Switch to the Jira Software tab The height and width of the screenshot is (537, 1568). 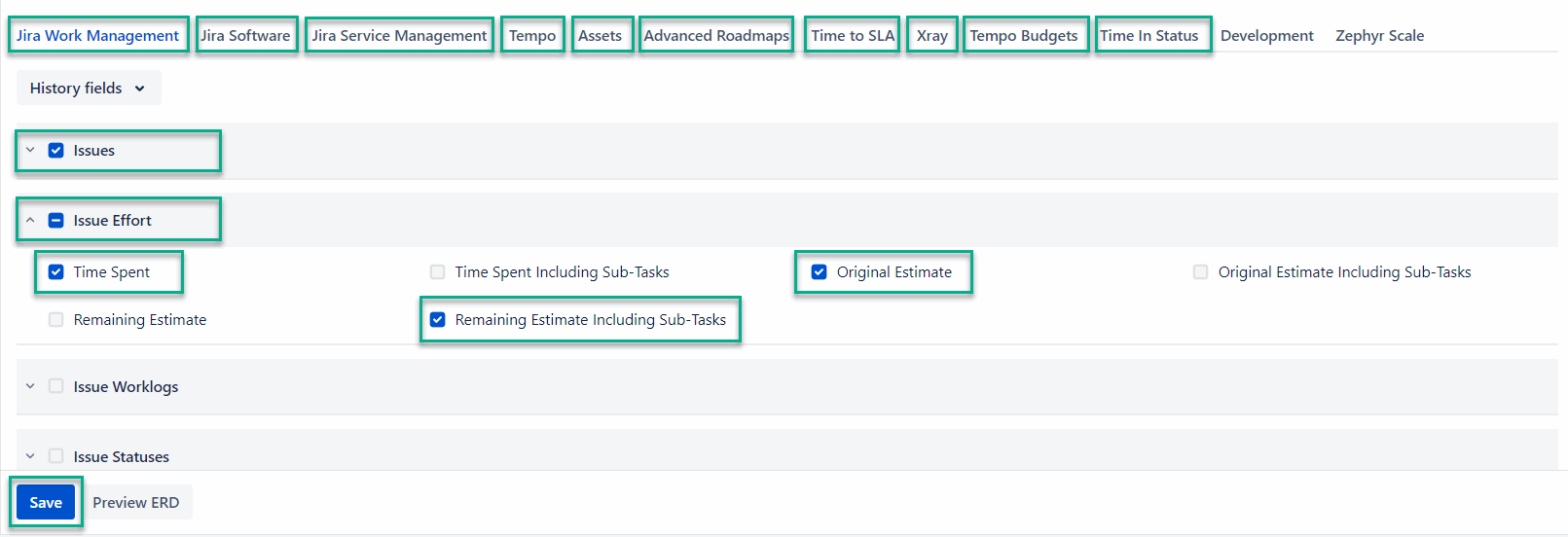(x=245, y=36)
